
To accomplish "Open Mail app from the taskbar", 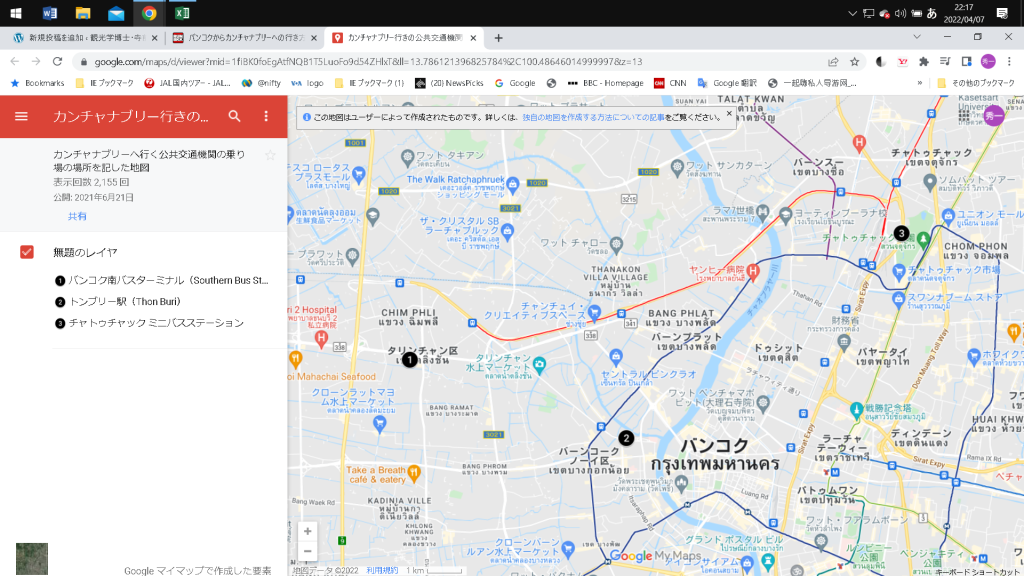I will [x=116, y=13].
